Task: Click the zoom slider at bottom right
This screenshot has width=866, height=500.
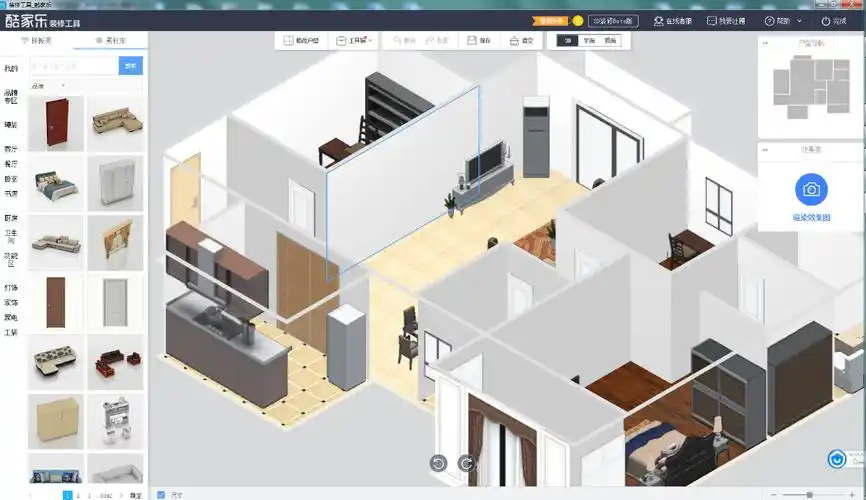Action: click(809, 494)
